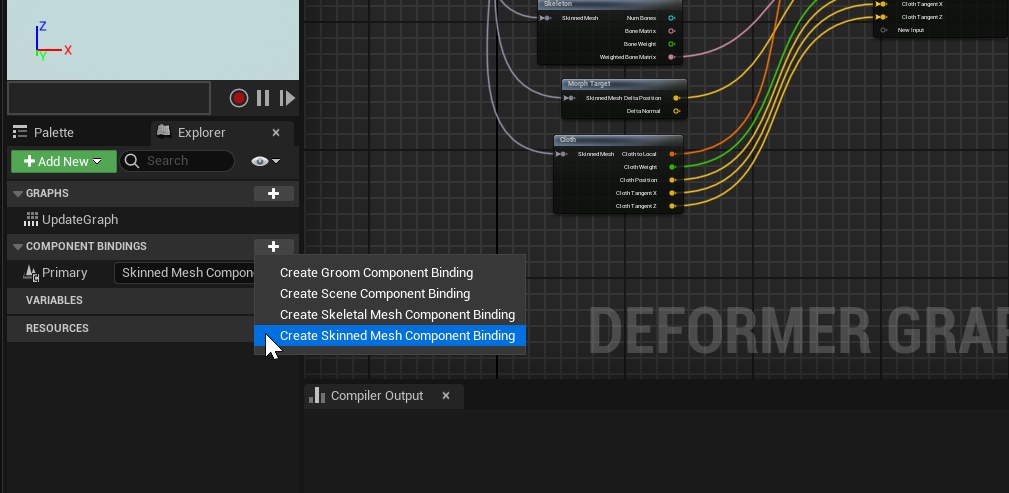Image resolution: width=1009 pixels, height=493 pixels.
Task: Open the Compiler Output tab
Action: (x=376, y=396)
